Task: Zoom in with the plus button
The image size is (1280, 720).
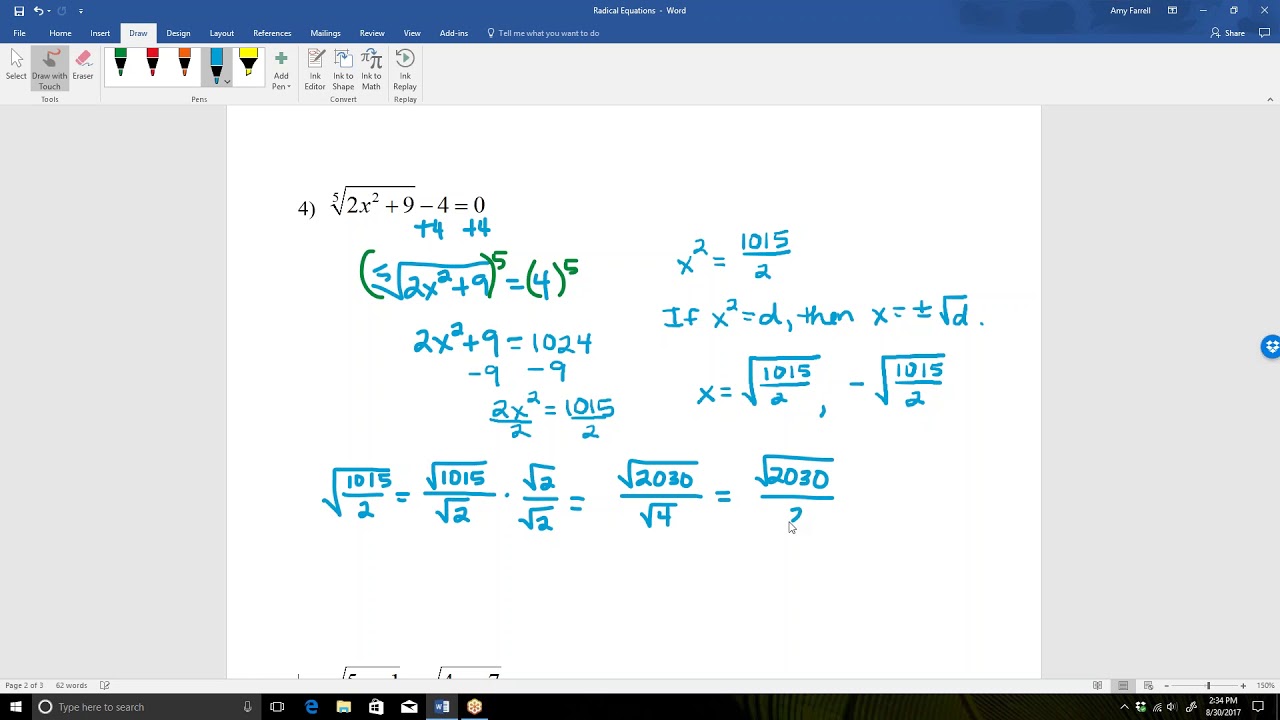Action: coord(1243,685)
